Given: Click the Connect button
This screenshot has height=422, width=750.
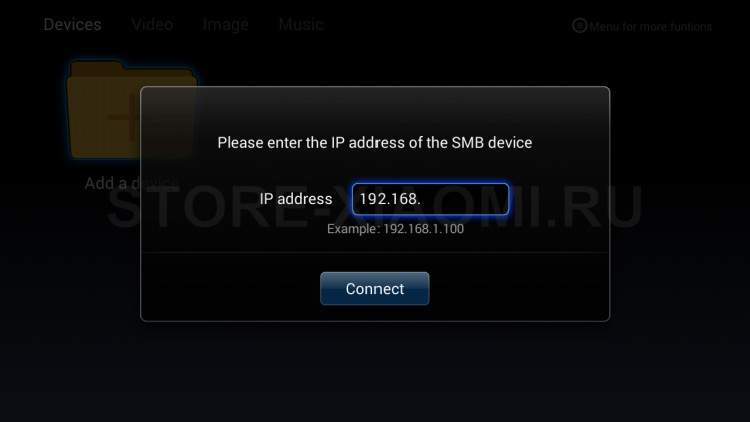Looking at the screenshot, I should click(375, 289).
